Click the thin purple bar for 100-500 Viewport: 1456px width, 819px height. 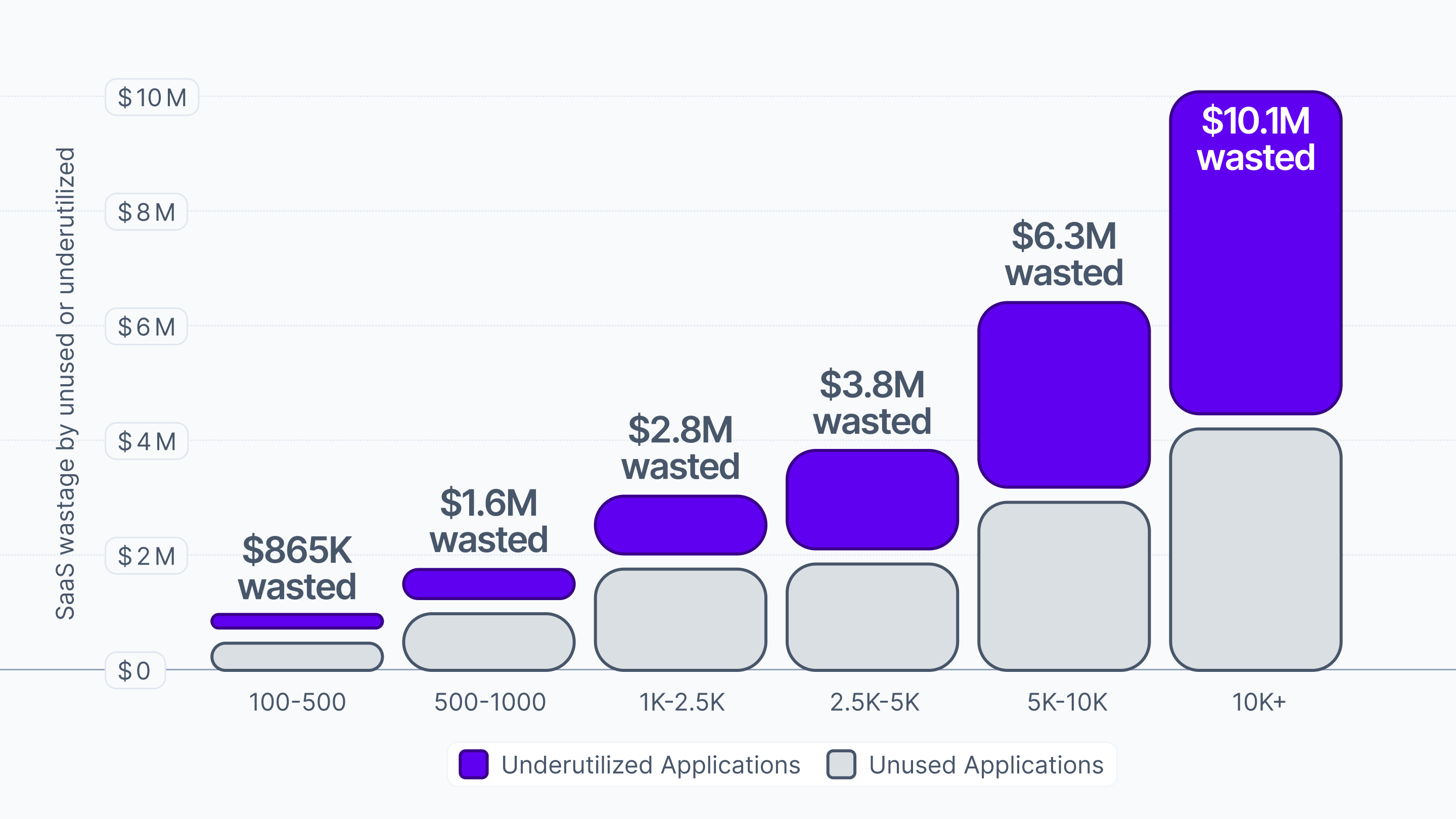click(x=297, y=621)
